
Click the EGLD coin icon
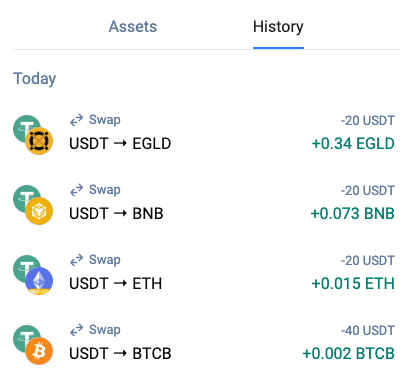[39, 141]
